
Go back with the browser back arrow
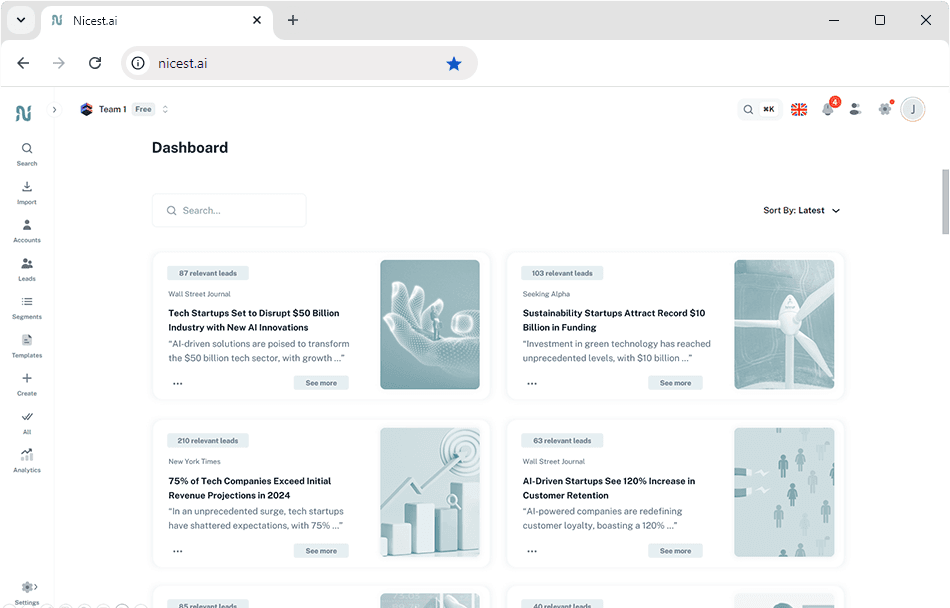point(23,63)
